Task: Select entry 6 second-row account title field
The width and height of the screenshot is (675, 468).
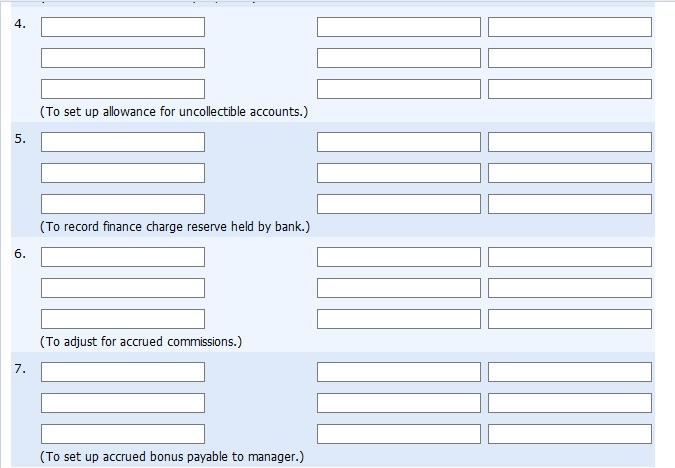Action: [123, 288]
